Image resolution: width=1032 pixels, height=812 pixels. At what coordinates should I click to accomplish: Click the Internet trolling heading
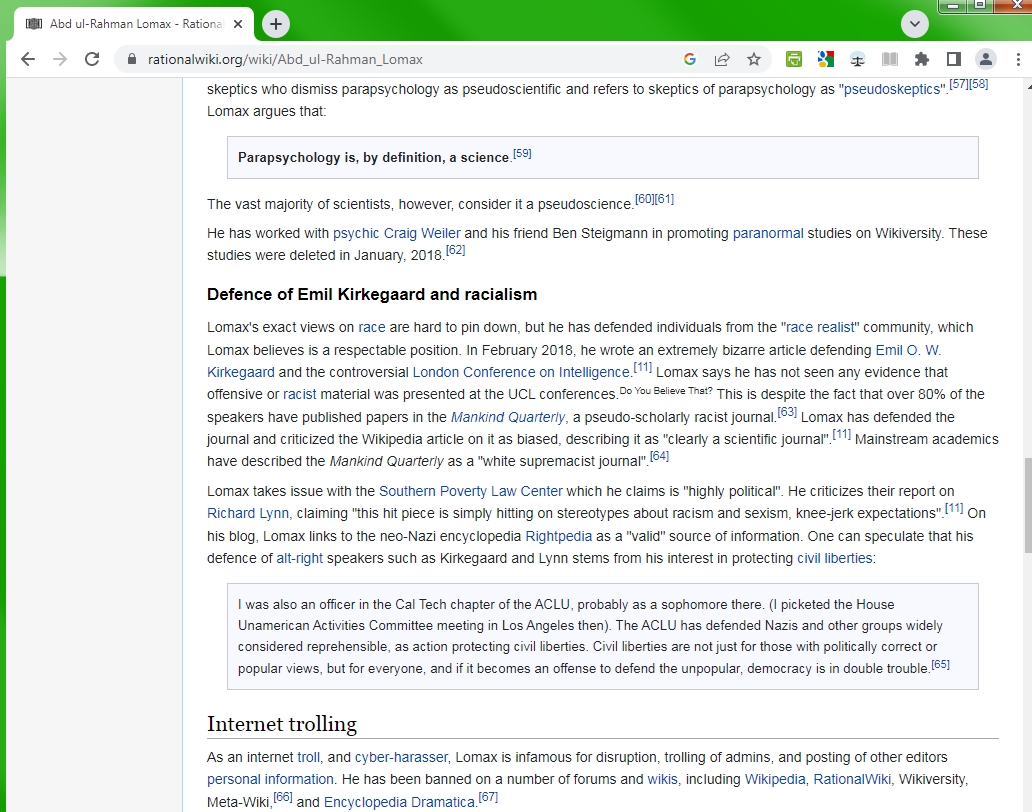(x=282, y=724)
